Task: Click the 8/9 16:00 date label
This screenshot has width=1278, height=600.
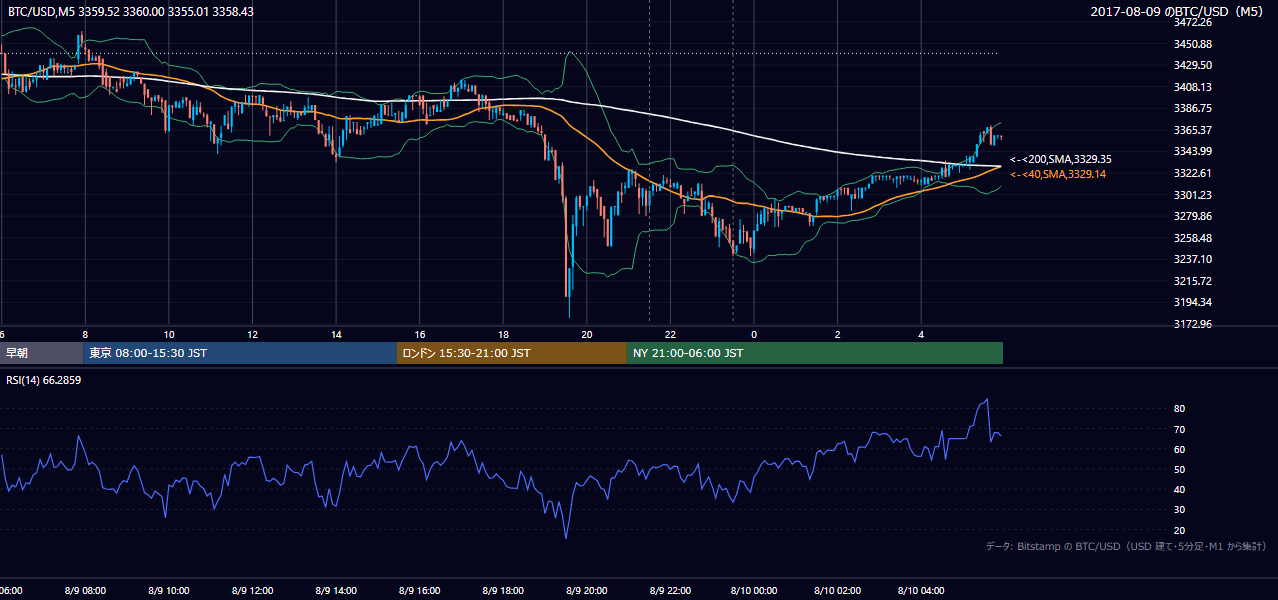Action: (x=420, y=591)
